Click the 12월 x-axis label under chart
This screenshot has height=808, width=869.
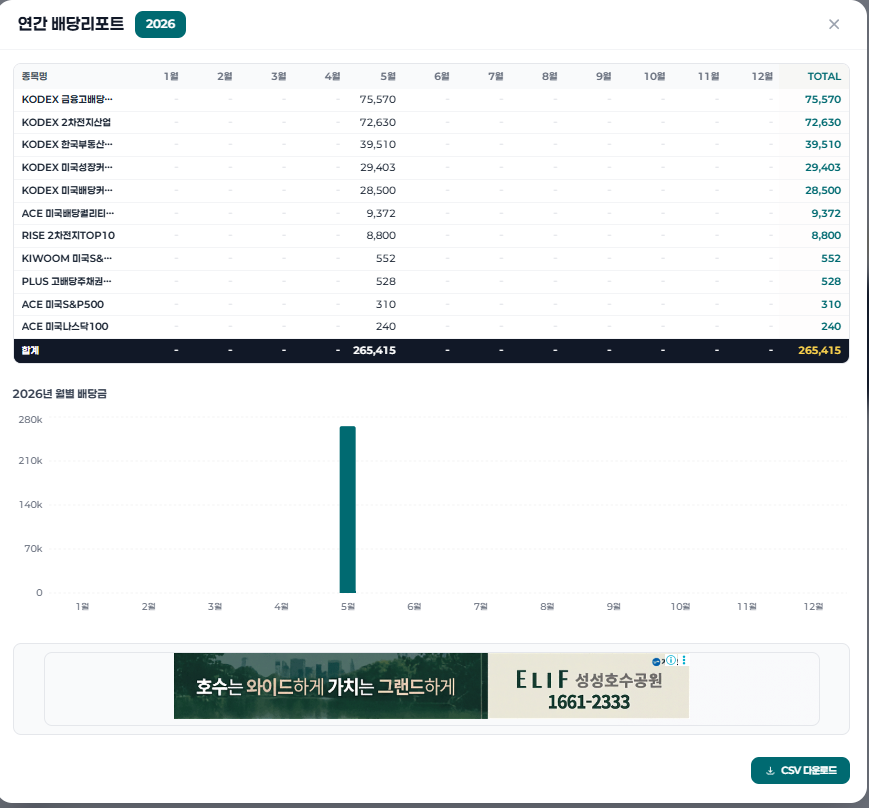coord(813,606)
